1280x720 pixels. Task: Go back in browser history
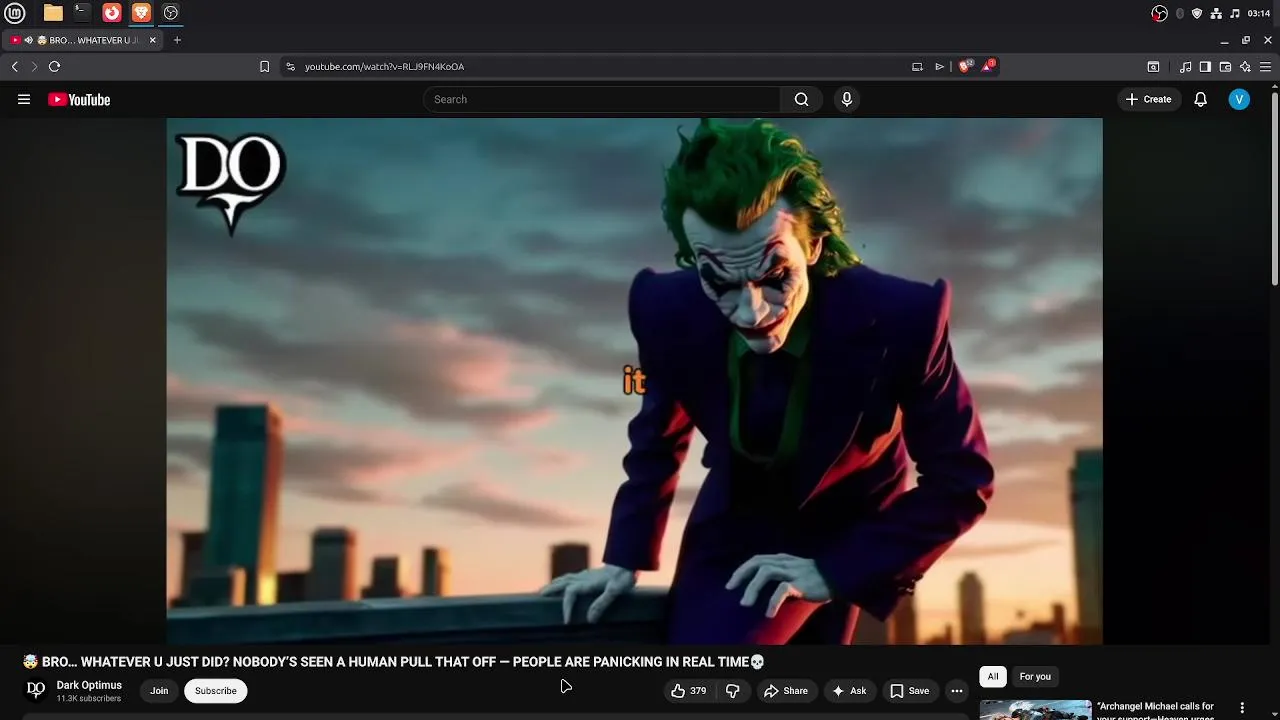point(15,66)
